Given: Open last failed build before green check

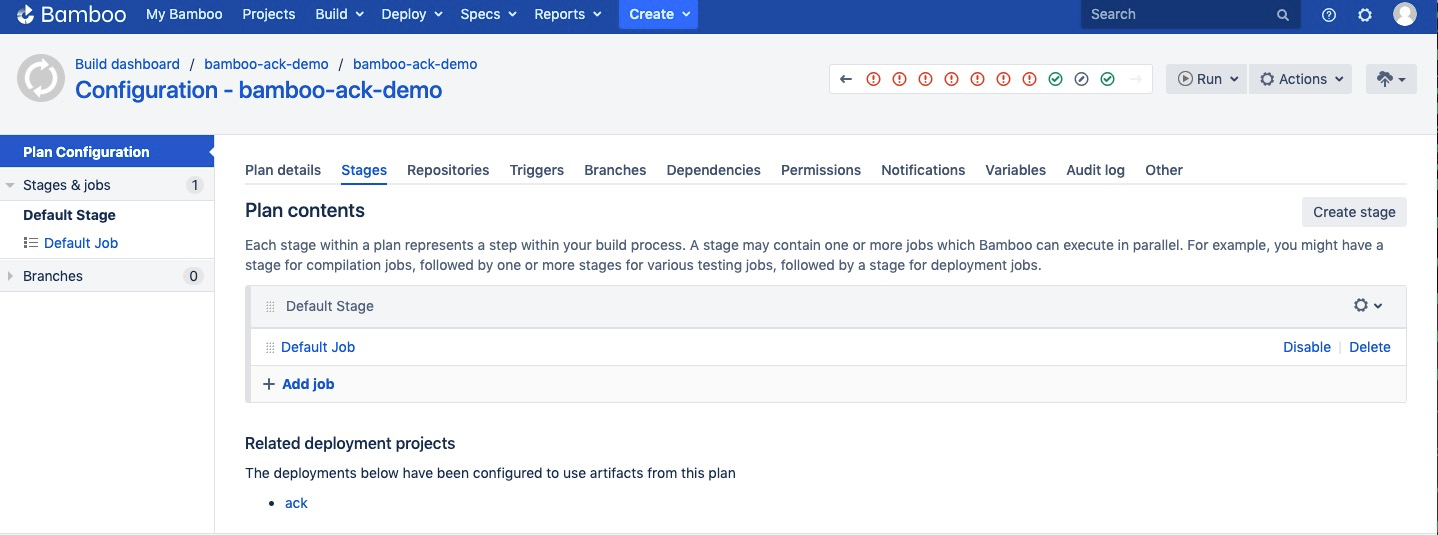Looking at the screenshot, I should tap(1029, 79).
